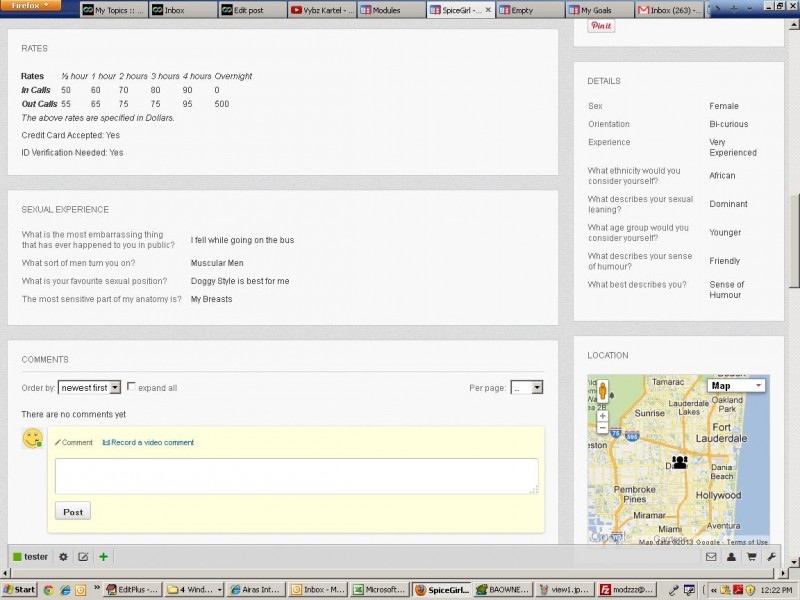
Task: Open the Windows Start menu
Action: [x=19, y=590]
